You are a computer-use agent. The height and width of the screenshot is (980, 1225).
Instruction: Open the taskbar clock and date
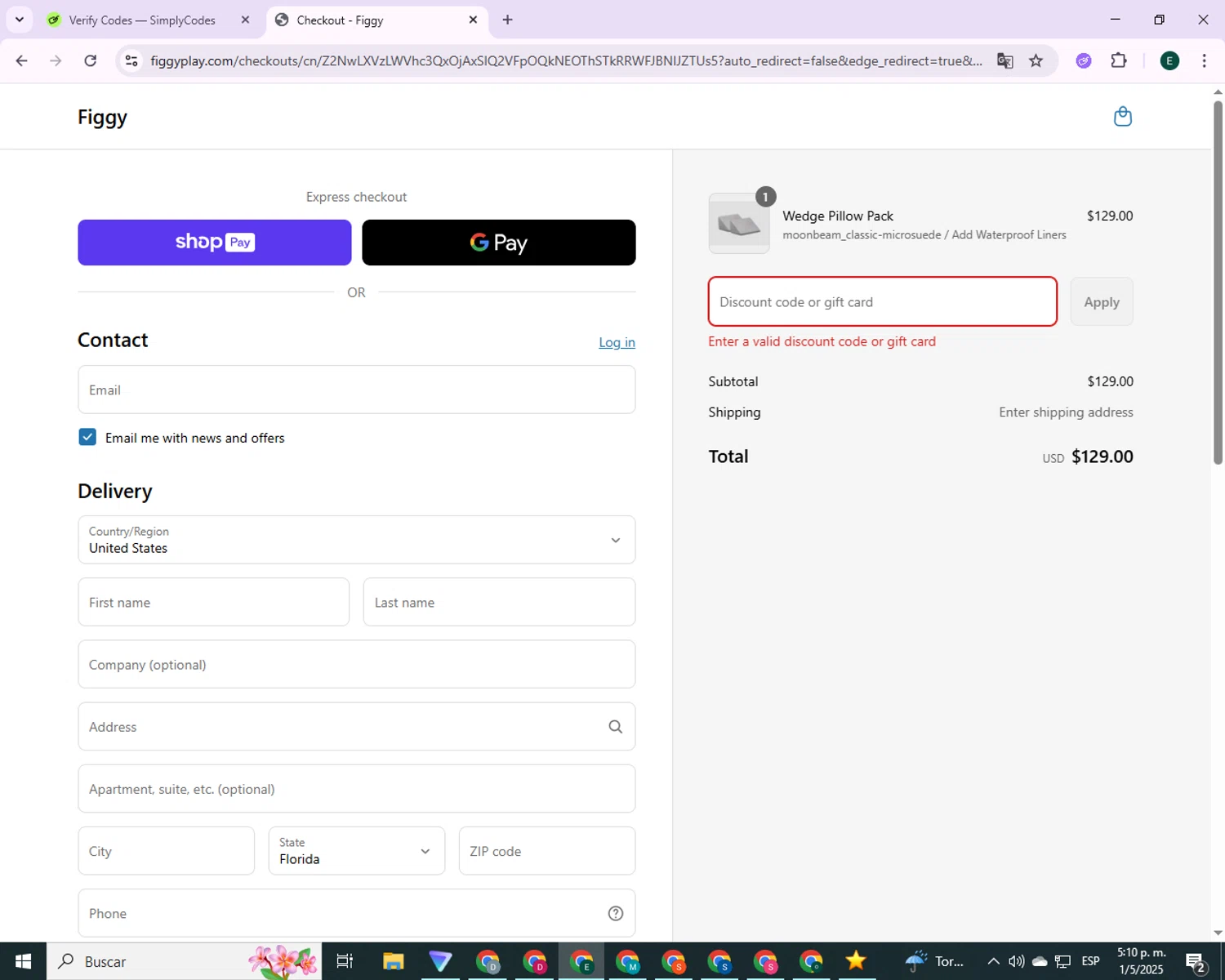coord(1141,961)
